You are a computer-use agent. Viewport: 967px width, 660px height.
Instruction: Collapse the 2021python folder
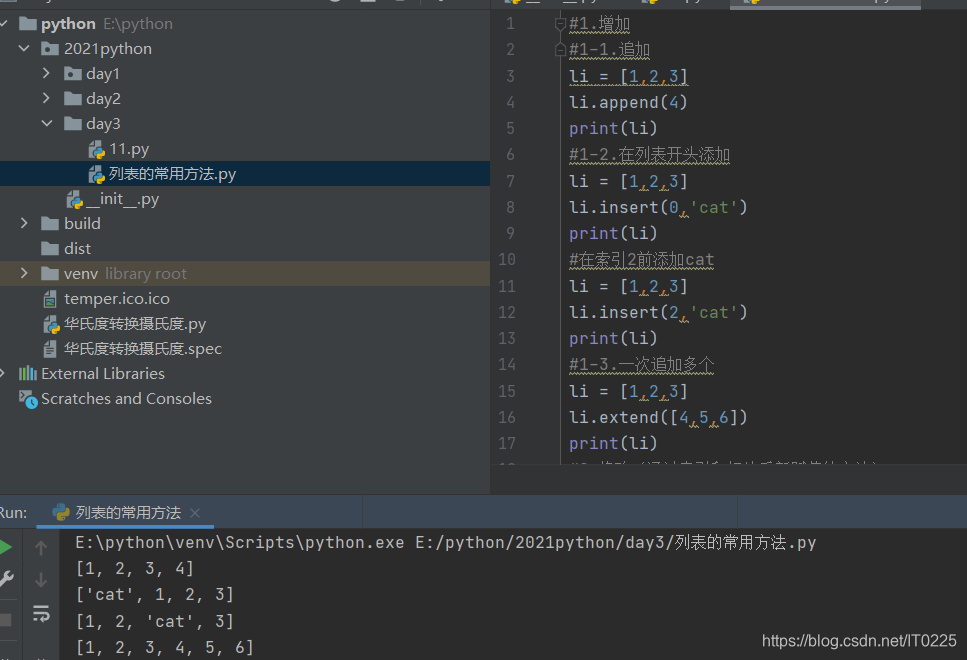(24, 48)
